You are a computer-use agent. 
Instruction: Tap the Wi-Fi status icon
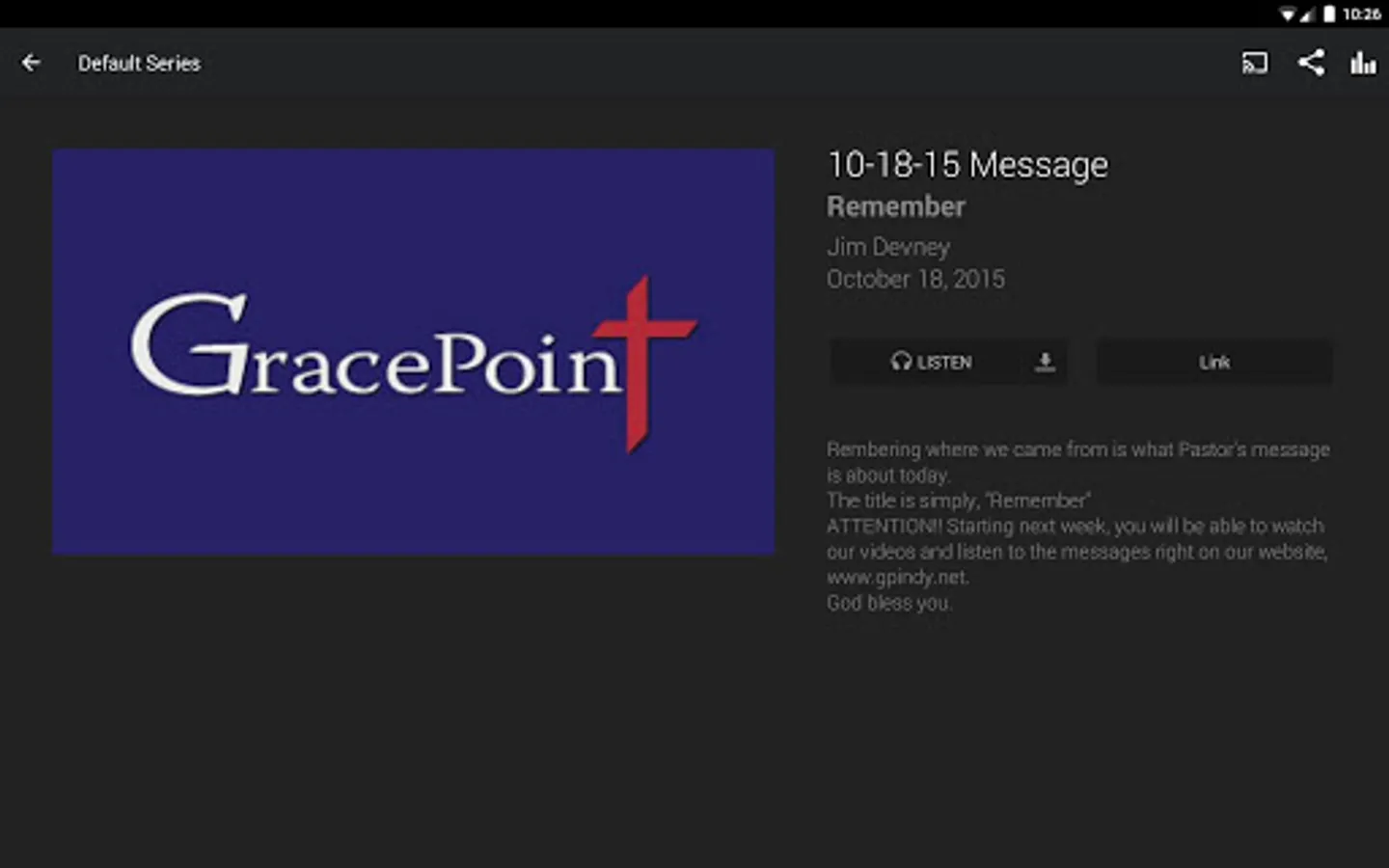pyautogui.click(x=1288, y=14)
